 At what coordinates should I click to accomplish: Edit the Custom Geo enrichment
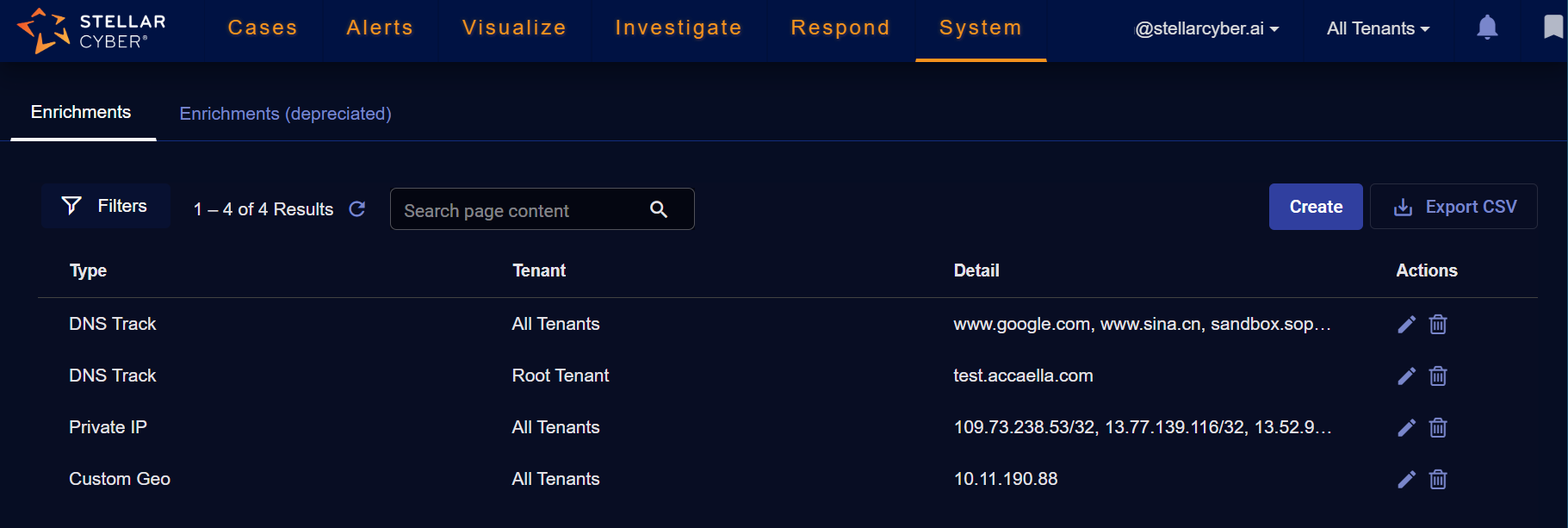[1406, 480]
